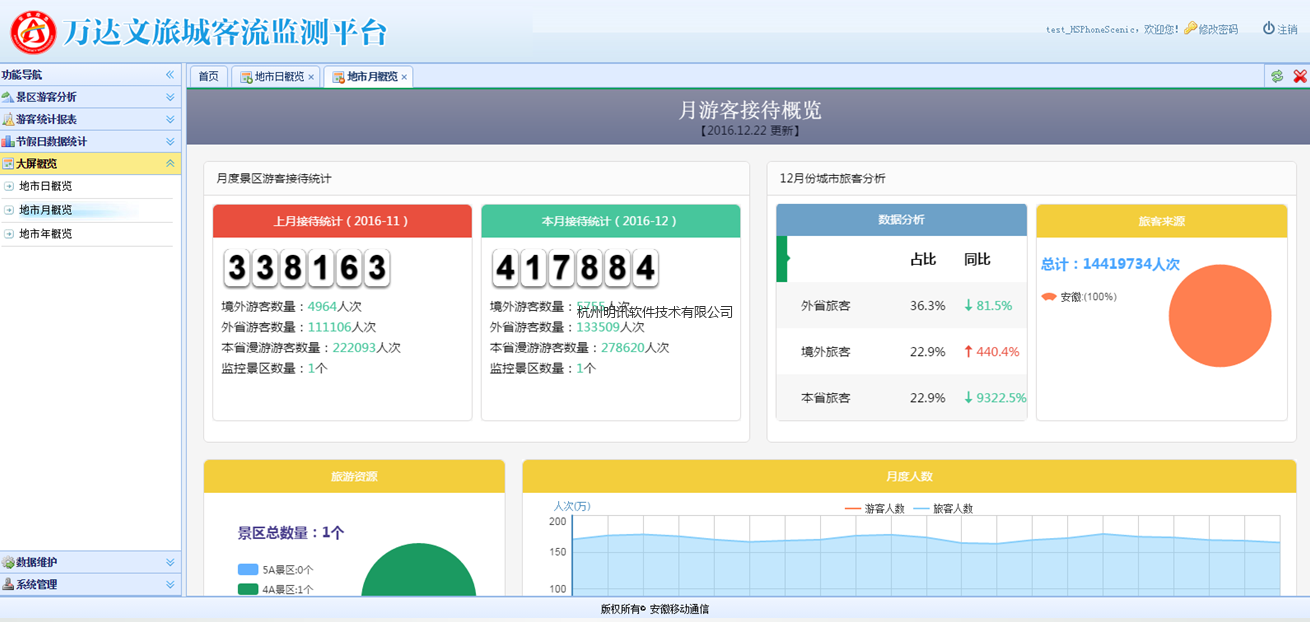Click the 12月份城市旅客分析 section title
This screenshot has height=622, width=1310.
coord(833,179)
